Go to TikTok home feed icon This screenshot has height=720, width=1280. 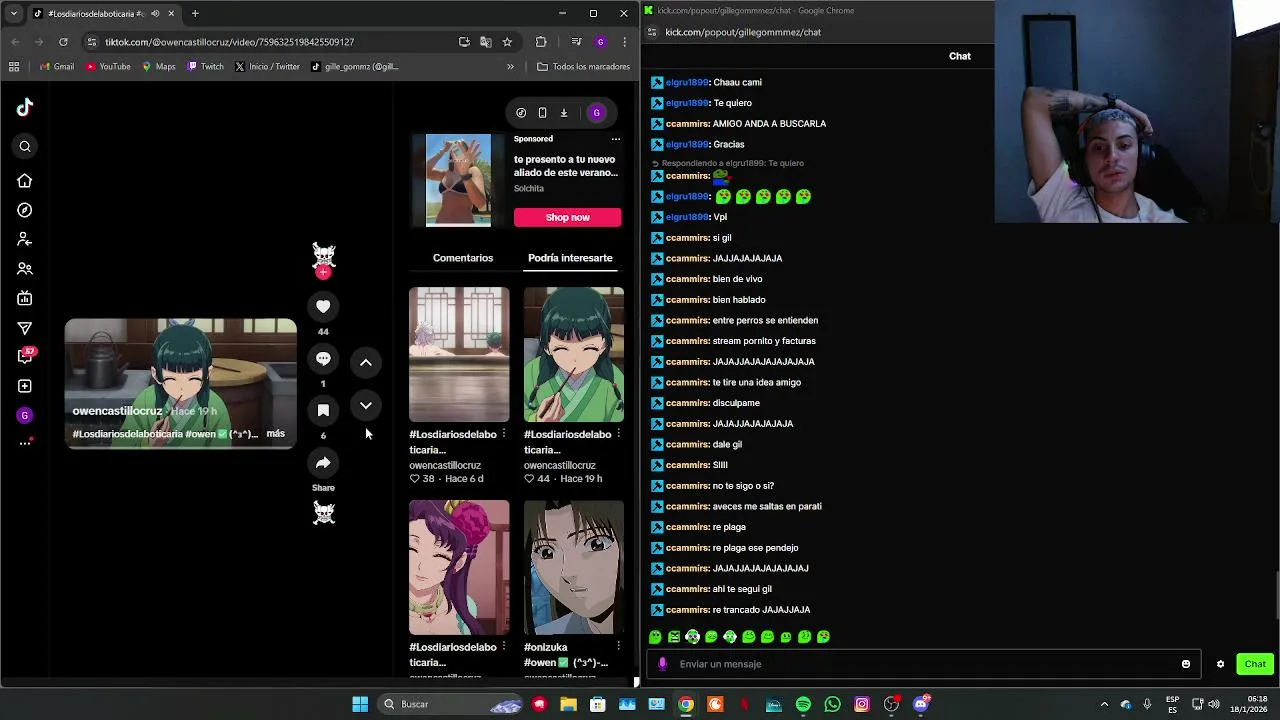coord(25,181)
